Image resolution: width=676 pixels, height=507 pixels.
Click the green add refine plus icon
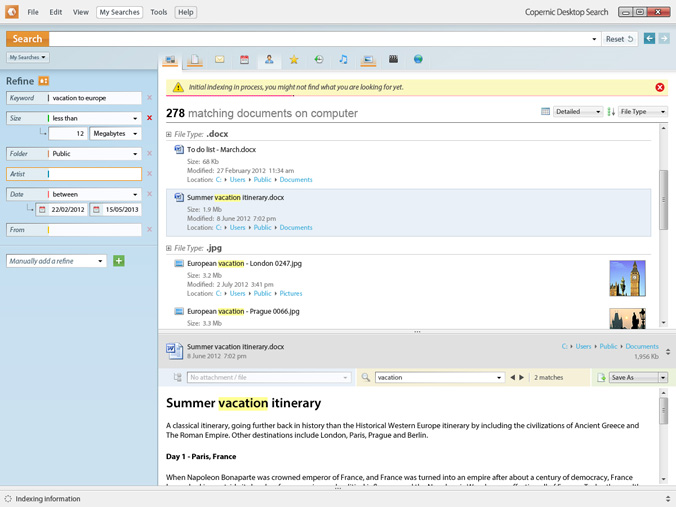point(119,261)
